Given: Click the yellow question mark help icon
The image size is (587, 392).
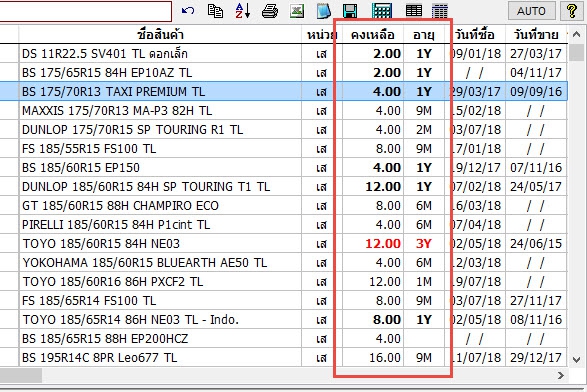Looking at the screenshot, I should point(572,11).
